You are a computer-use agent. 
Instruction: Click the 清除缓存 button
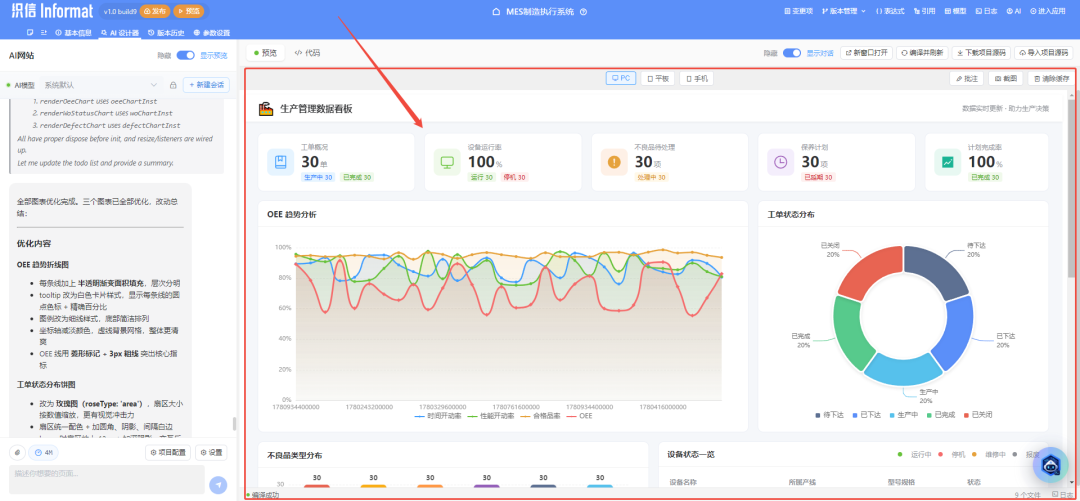coord(1050,79)
